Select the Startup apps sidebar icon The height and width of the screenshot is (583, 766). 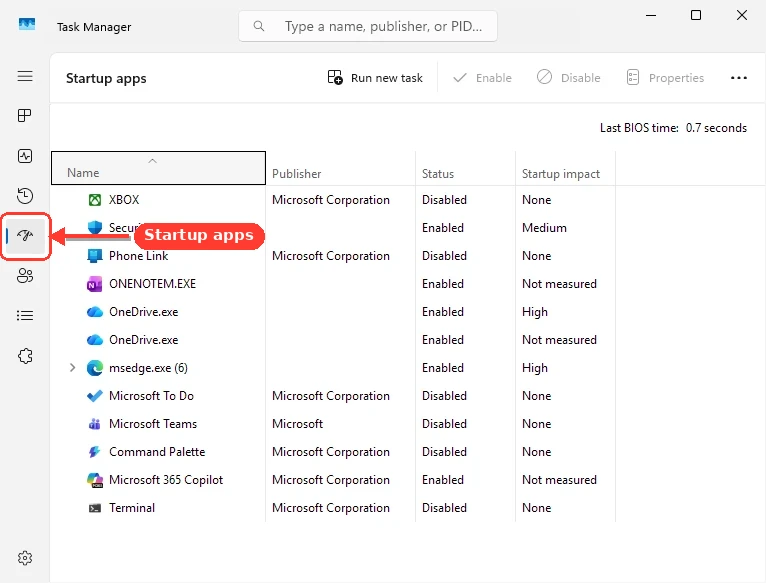point(25,236)
